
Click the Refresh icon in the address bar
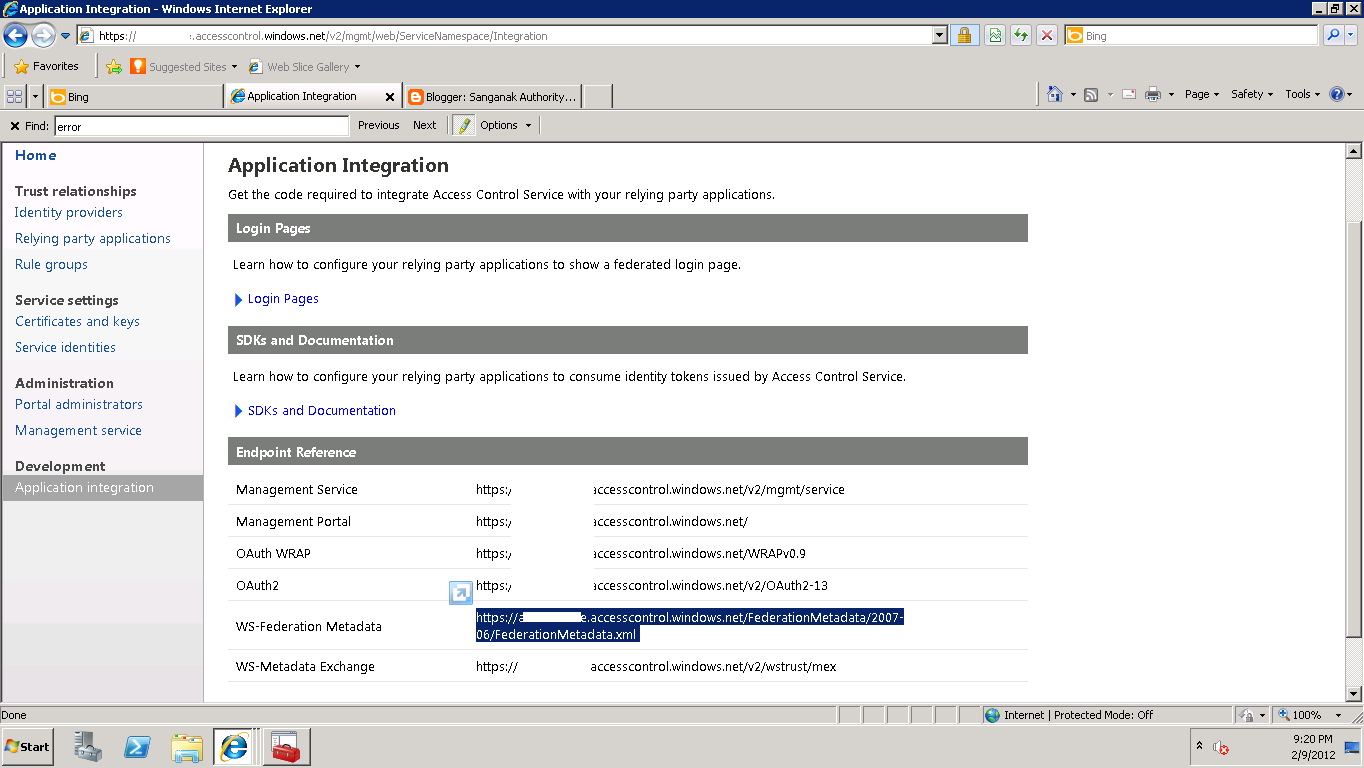[x=1020, y=35]
